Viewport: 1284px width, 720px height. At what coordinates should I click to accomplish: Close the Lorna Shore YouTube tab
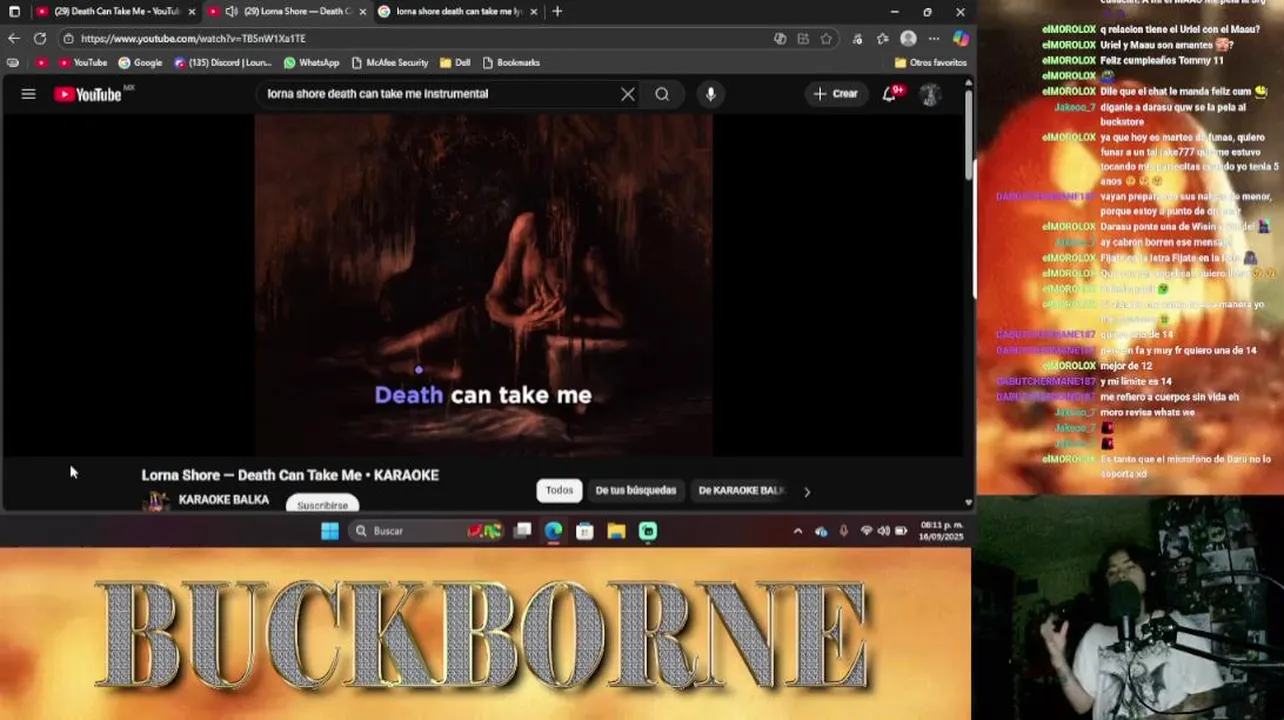click(x=363, y=12)
